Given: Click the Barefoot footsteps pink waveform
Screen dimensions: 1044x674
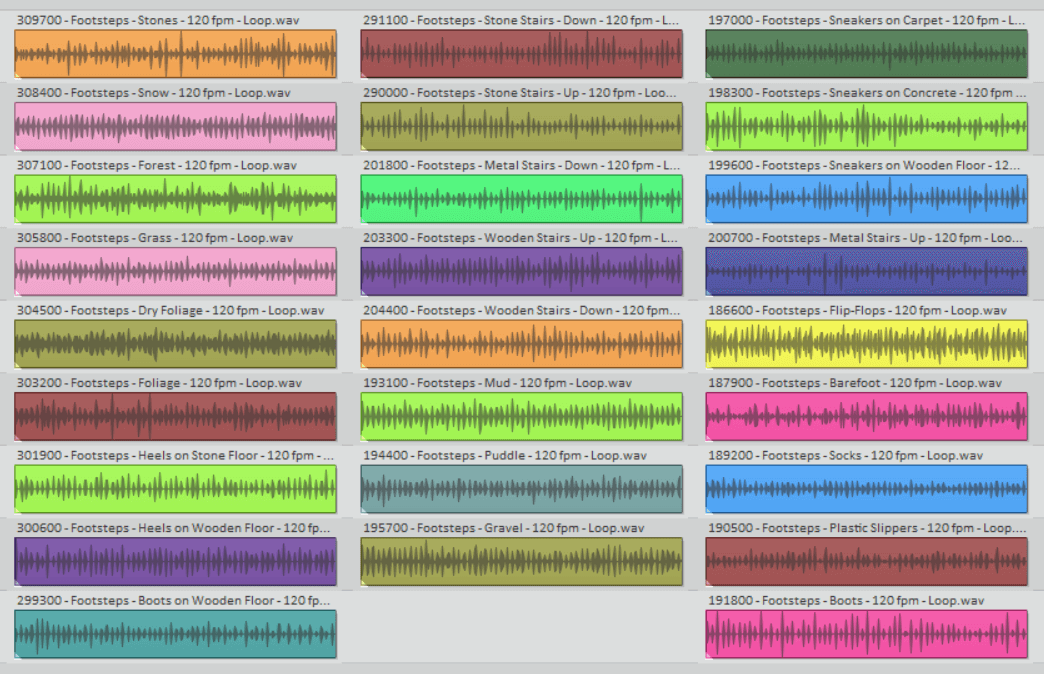Looking at the screenshot, I should coord(866,416).
